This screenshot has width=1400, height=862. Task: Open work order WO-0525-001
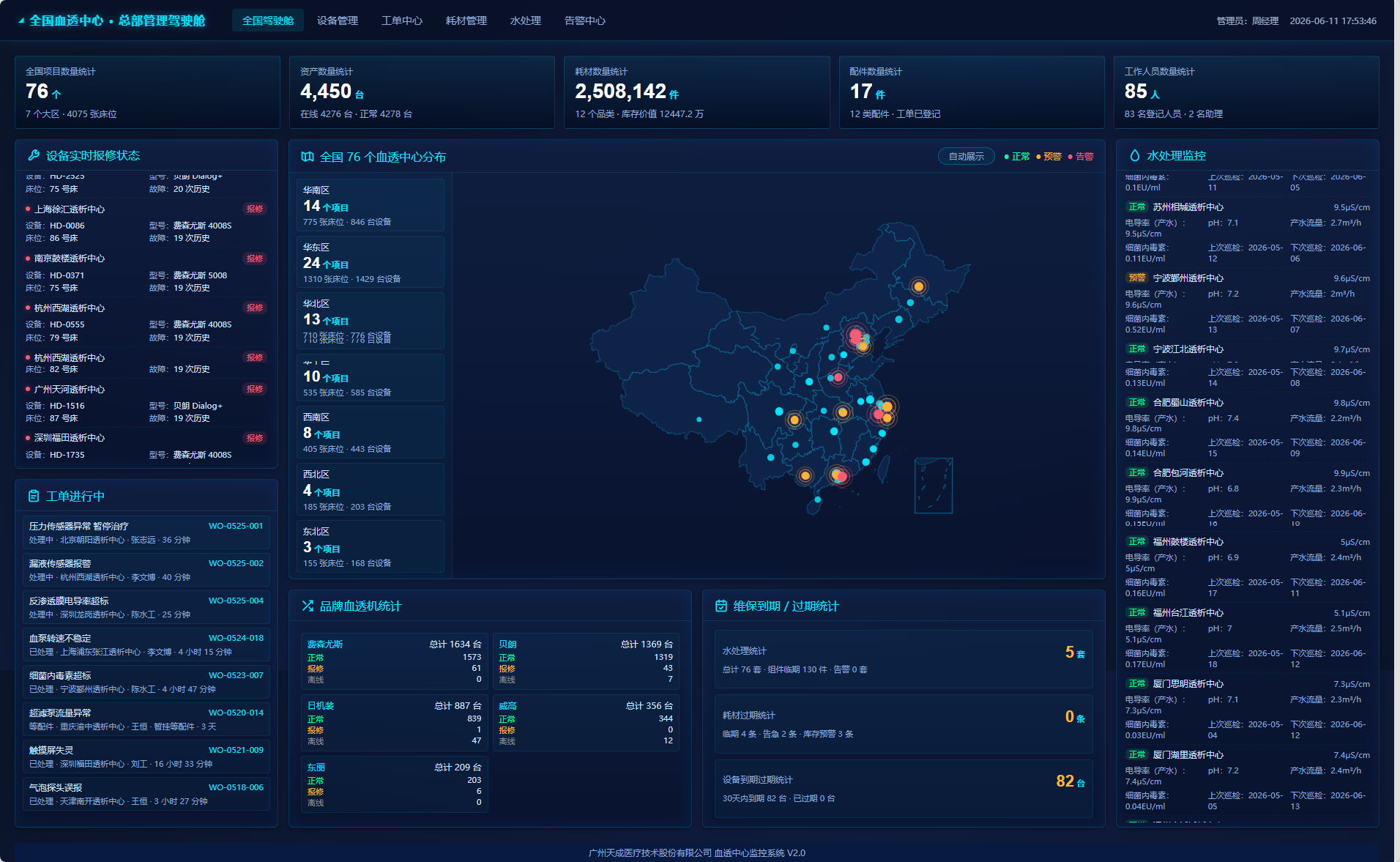click(146, 532)
